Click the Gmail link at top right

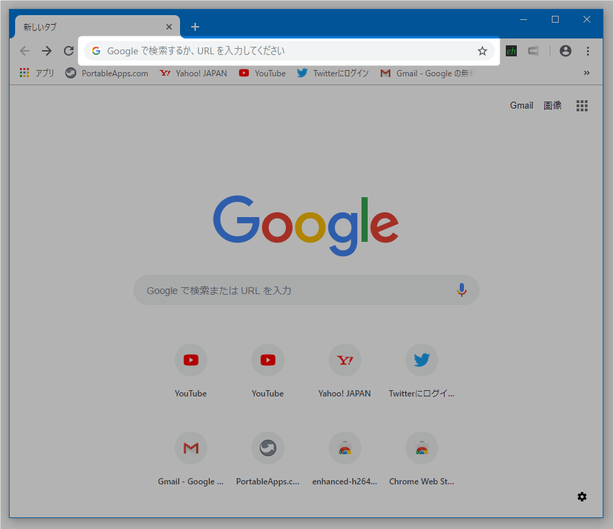point(522,105)
